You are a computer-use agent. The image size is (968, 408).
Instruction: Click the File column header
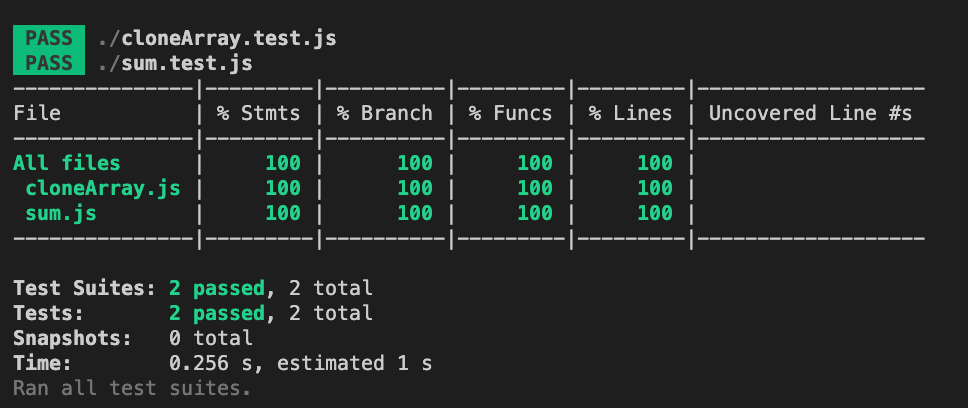[x=37, y=113]
